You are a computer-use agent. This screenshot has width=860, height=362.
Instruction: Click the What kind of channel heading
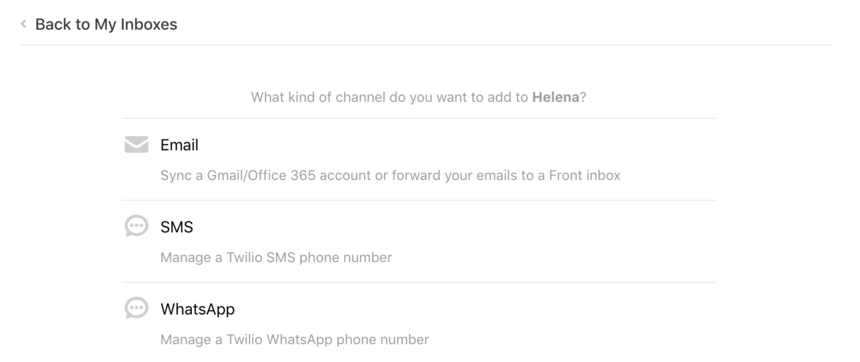click(x=418, y=97)
